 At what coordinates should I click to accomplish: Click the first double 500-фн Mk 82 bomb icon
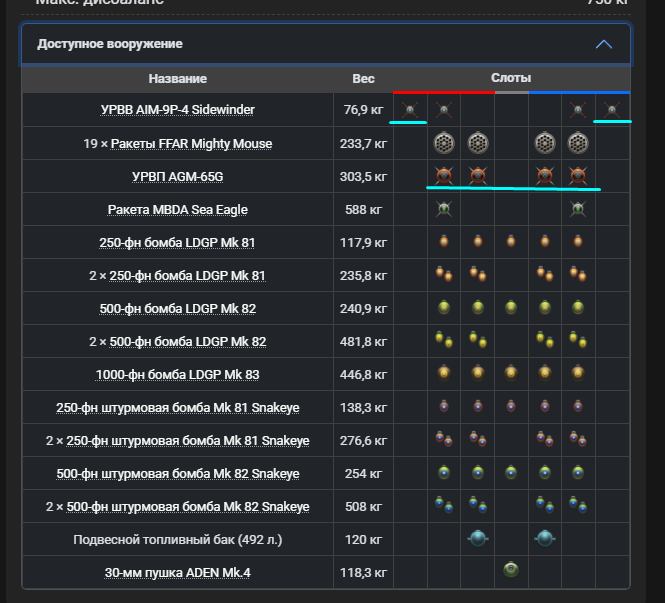(444, 340)
